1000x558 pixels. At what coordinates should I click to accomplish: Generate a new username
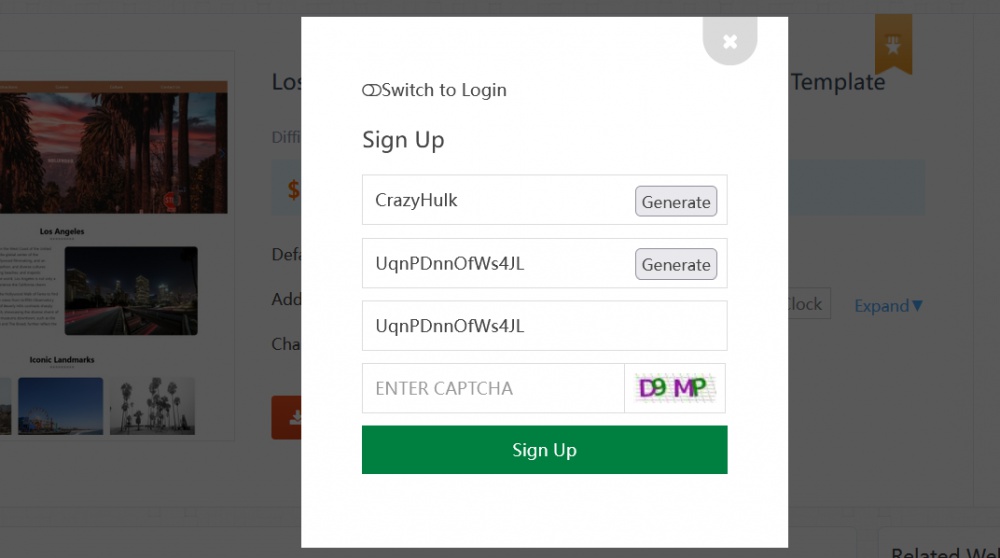(675, 202)
